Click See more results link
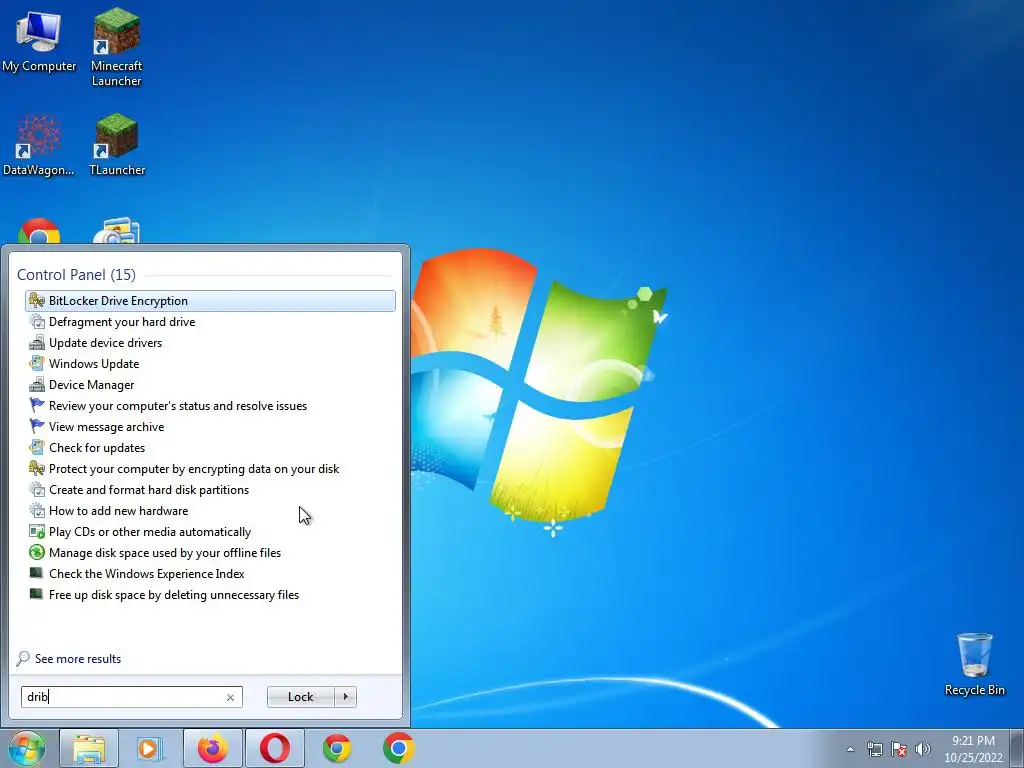The image size is (1024, 768). 78,659
